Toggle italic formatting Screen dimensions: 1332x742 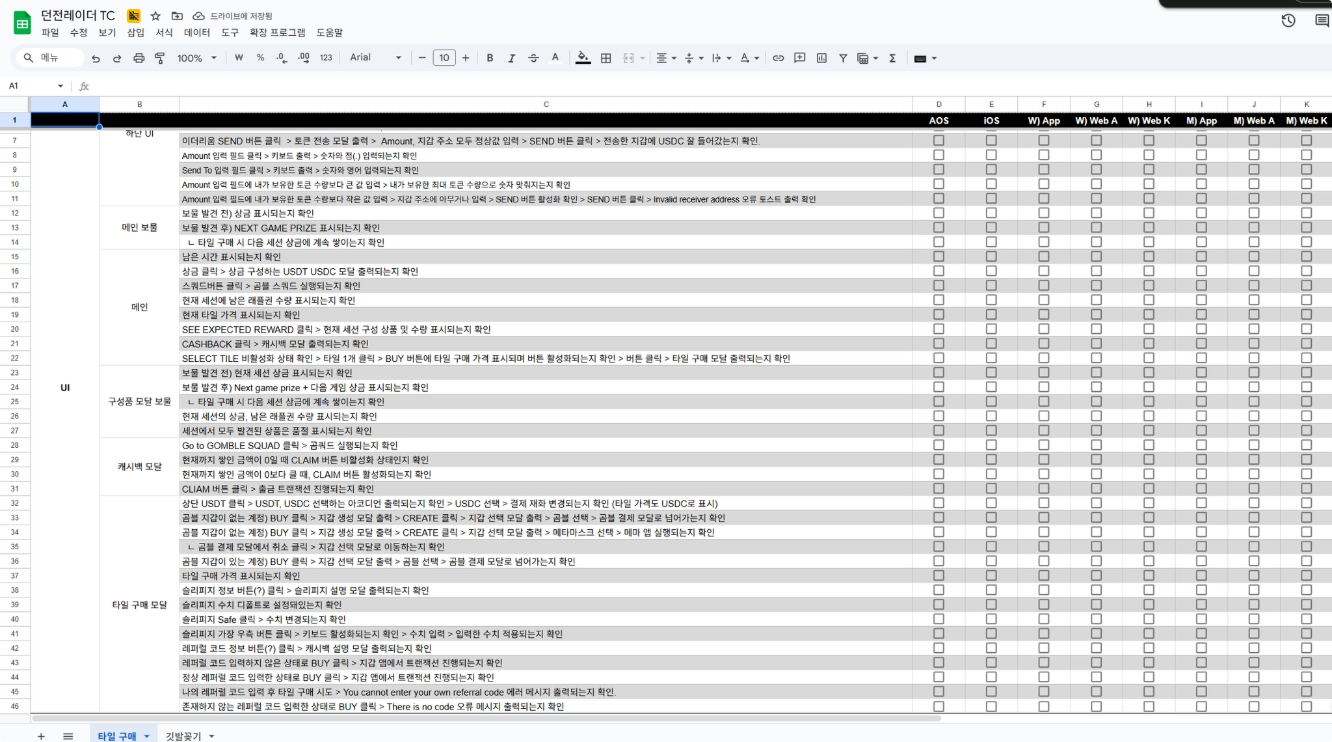pos(512,58)
